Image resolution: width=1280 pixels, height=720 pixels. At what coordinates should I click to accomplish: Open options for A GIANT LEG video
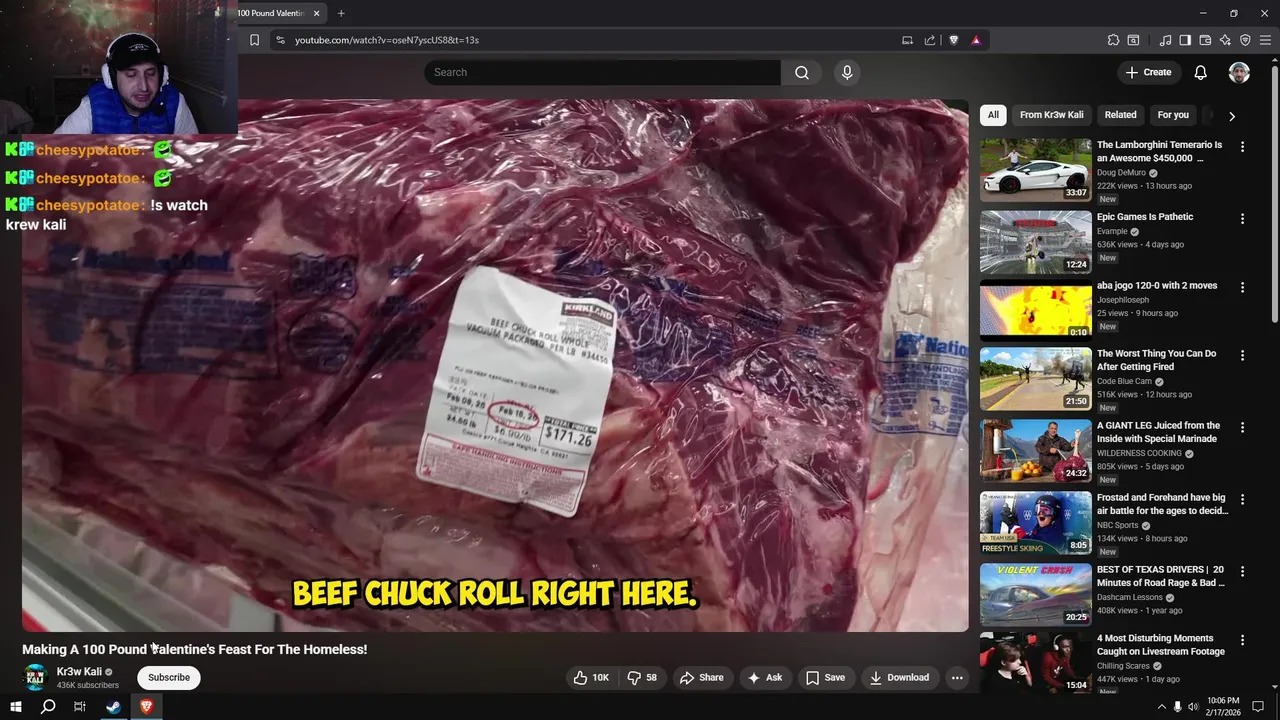pos(1242,427)
